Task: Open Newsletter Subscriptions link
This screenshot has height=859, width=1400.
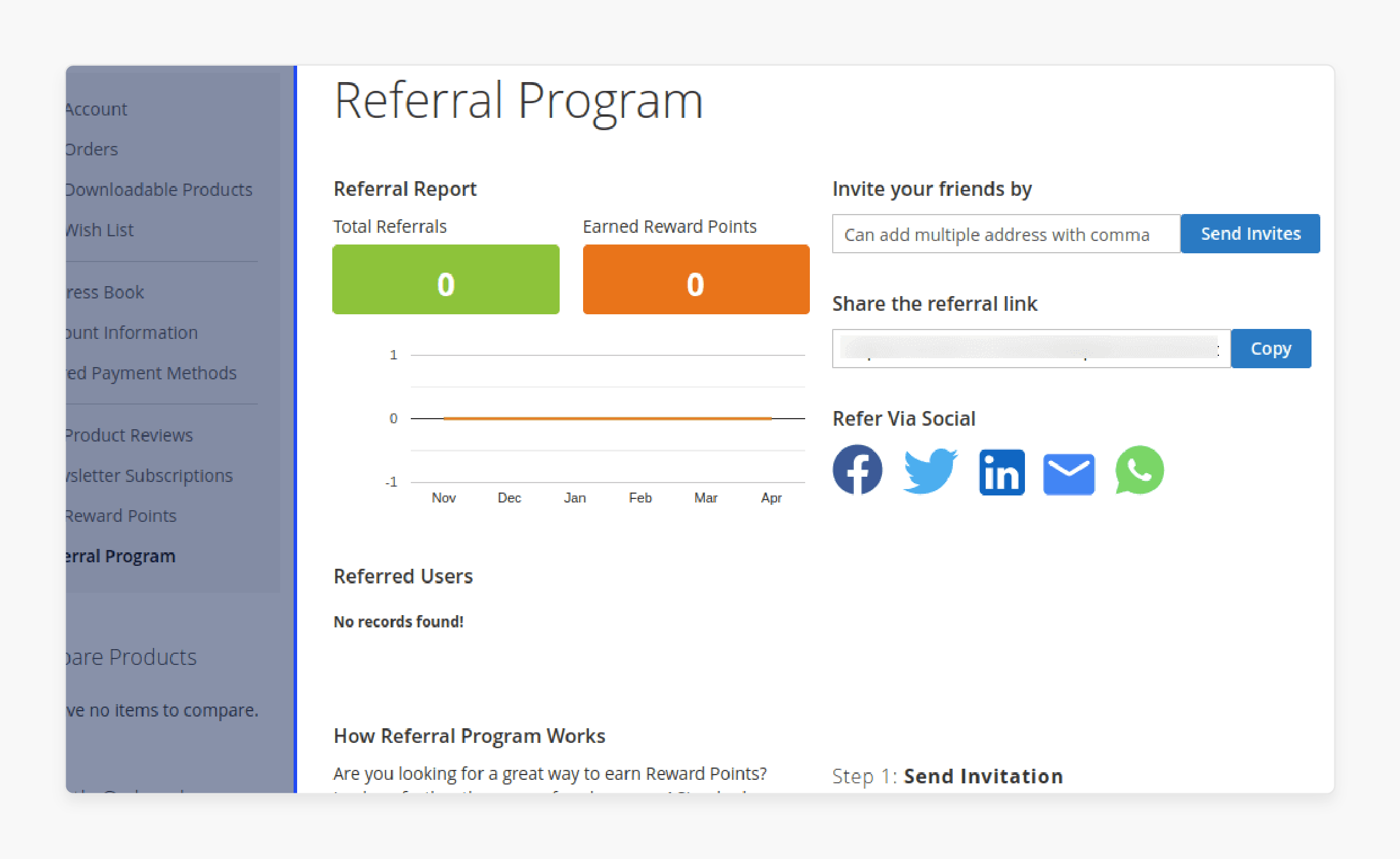Action: click(149, 476)
